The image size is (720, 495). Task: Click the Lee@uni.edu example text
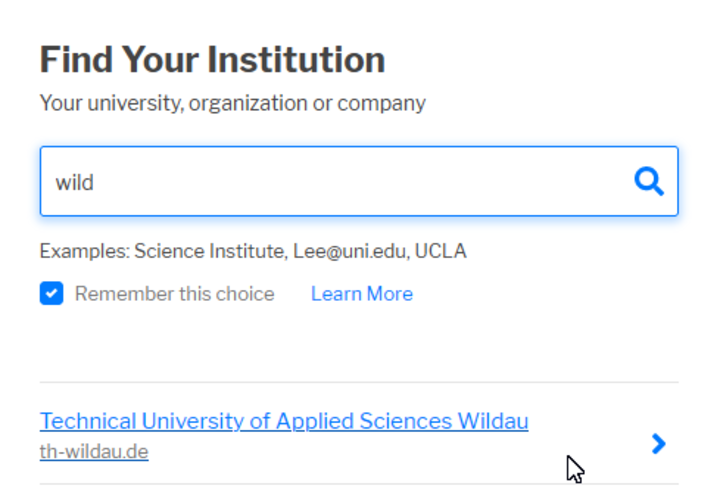[x=351, y=251]
